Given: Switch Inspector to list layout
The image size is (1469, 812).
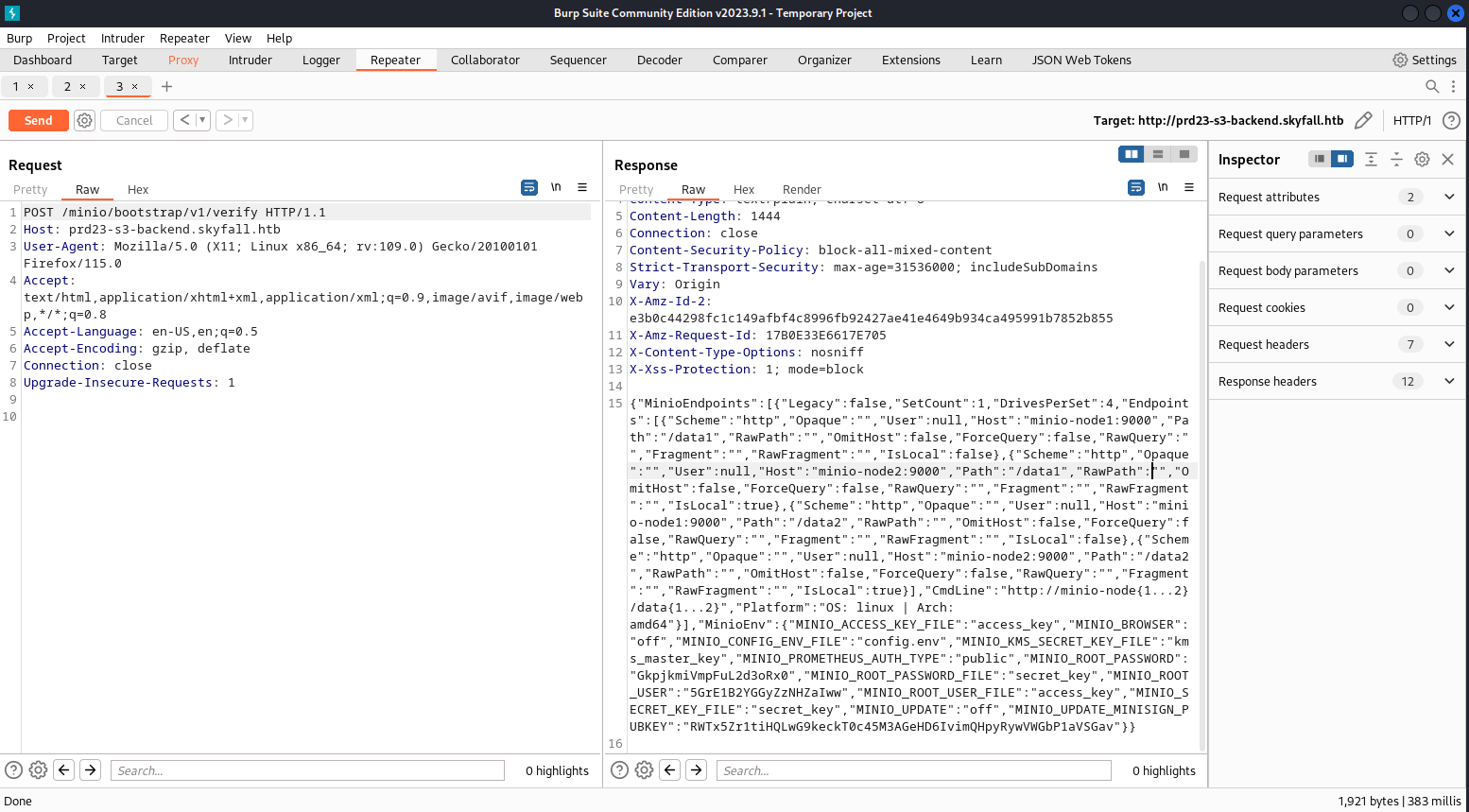Looking at the screenshot, I should tap(1320, 159).
